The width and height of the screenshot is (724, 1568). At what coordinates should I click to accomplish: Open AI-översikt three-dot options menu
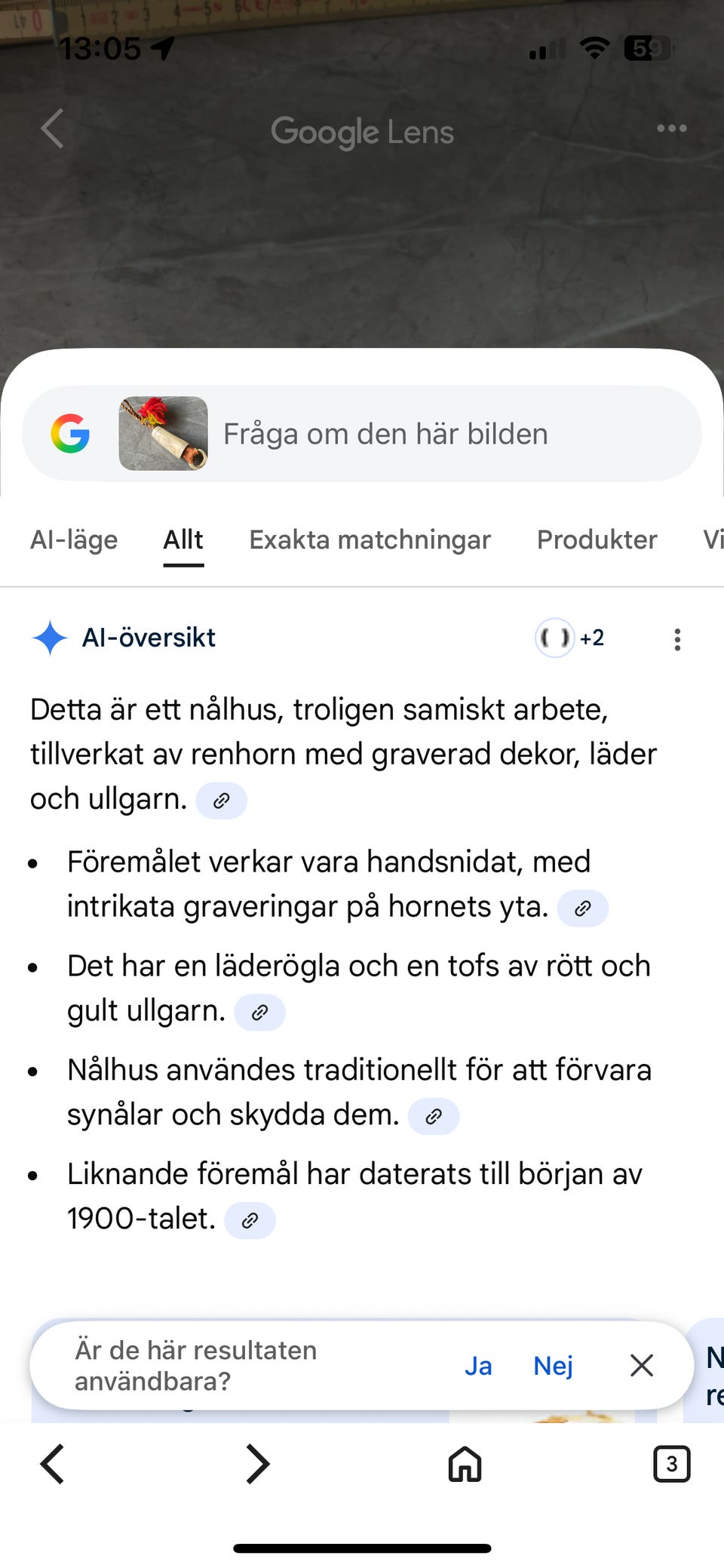point(677,639)
